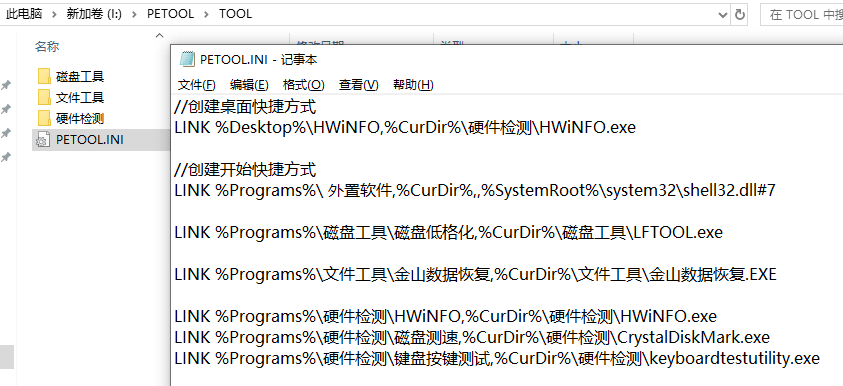Open the 帮助(H) menu in Notepad
The image size is (843, 386).
(413, 84)
